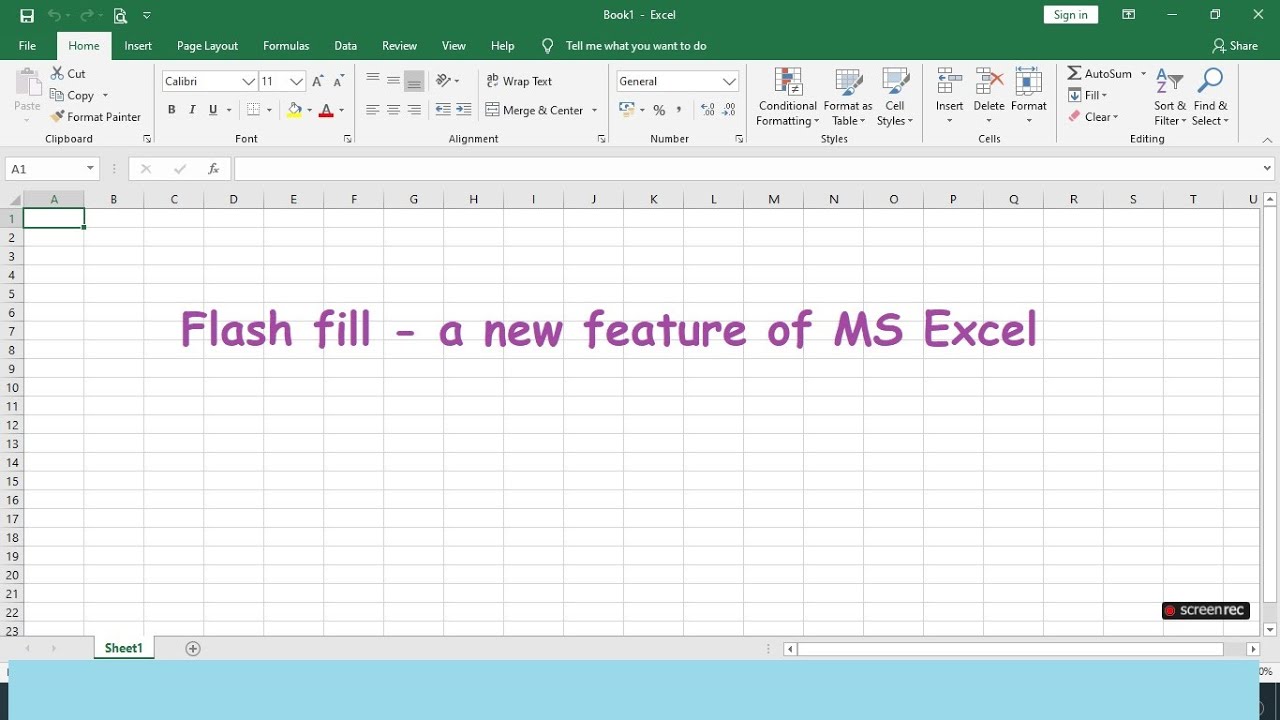Switch to the Page Layout tab
The width and height of the screenshot is (1280, 720).
[207, 46]
